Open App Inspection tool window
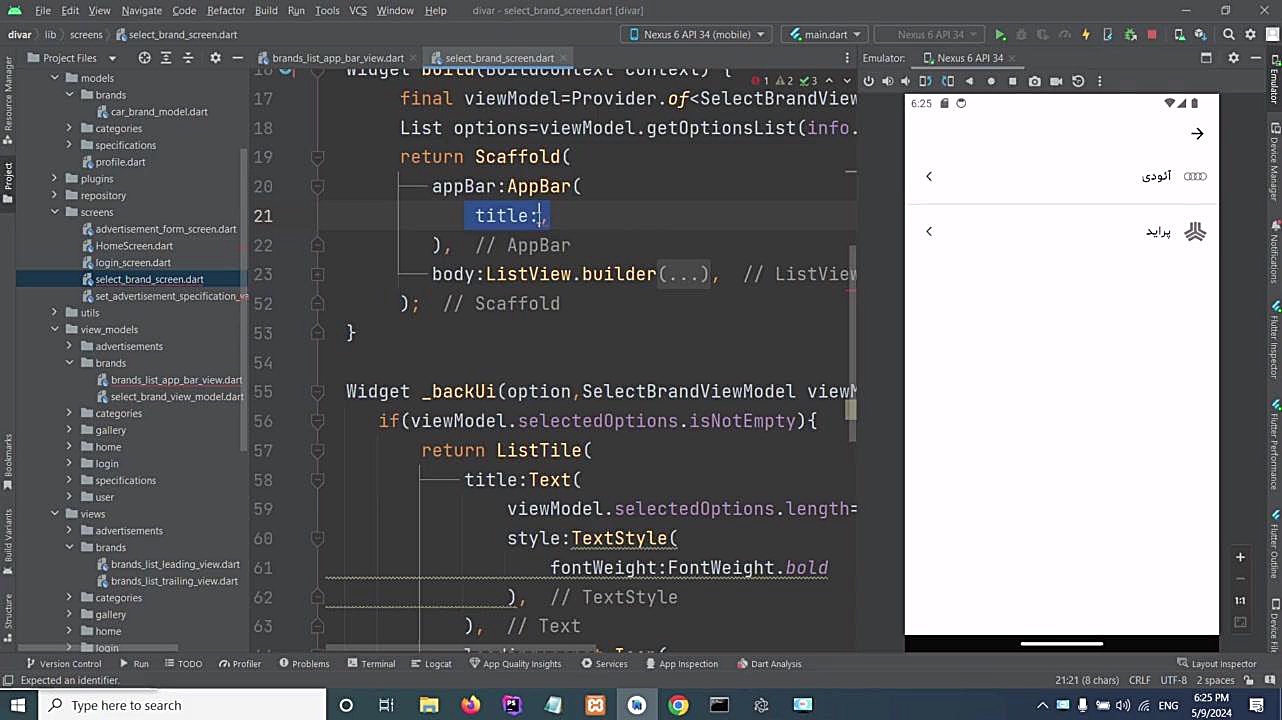The height and width of the screenshot is (720, 1282). click(x=682, y=664)
